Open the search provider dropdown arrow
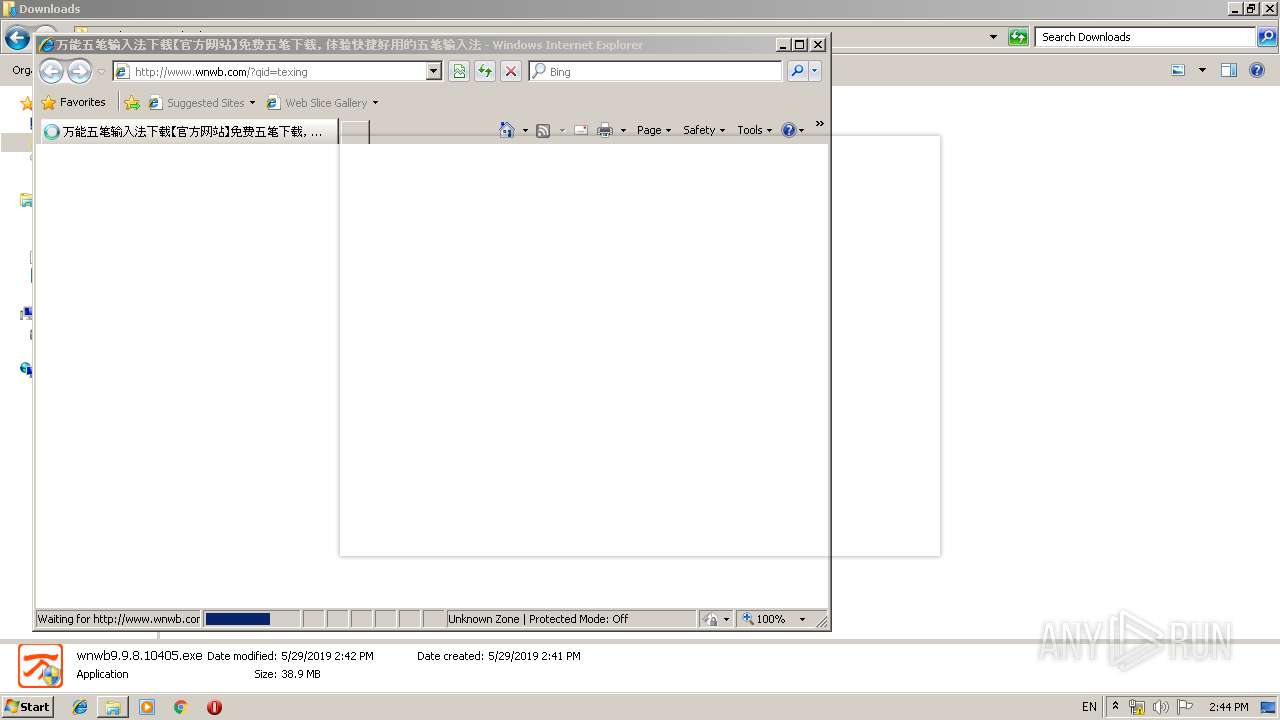 [815, 71]
